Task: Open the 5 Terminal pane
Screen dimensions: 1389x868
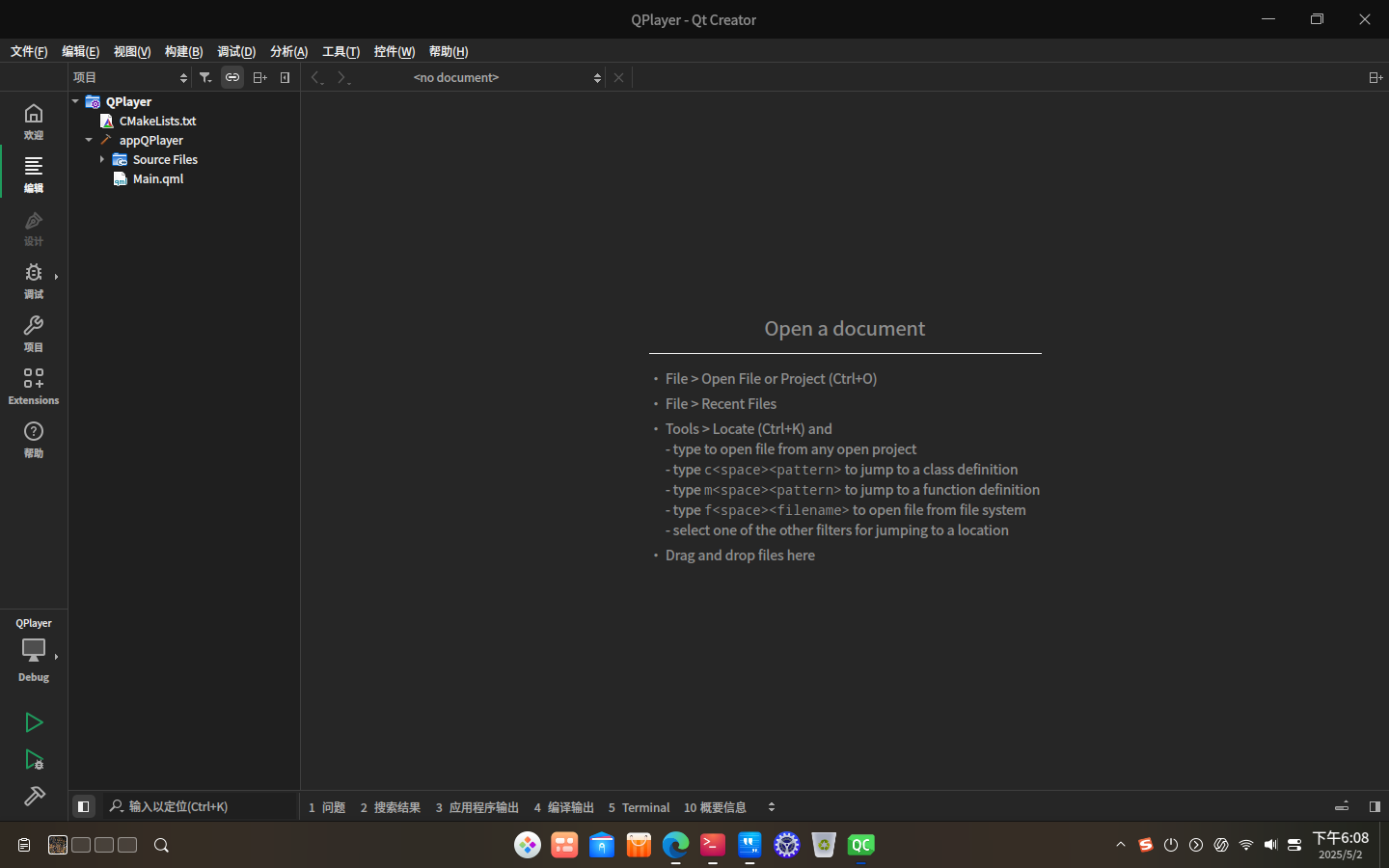Action: point(639,807)
